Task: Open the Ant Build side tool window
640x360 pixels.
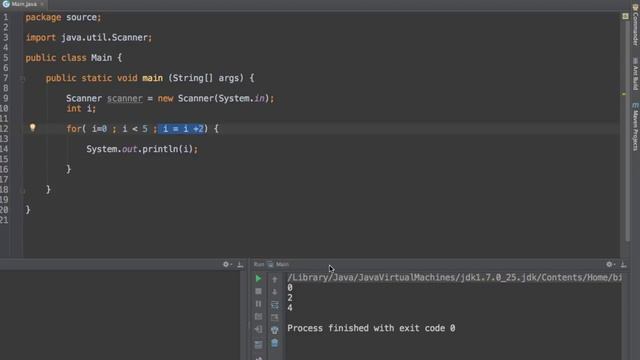Action: [x=636, y=74]
